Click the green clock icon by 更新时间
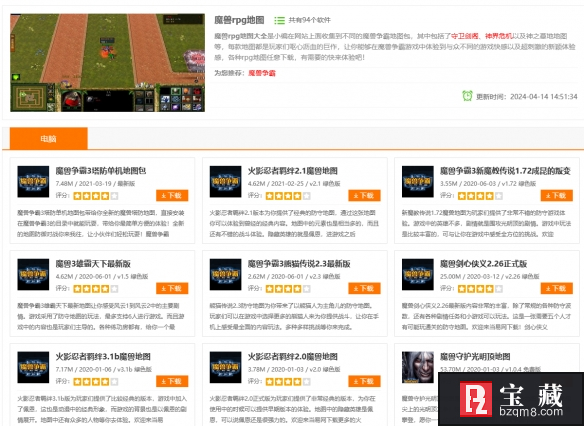The image size is (584, 426). 467,96
